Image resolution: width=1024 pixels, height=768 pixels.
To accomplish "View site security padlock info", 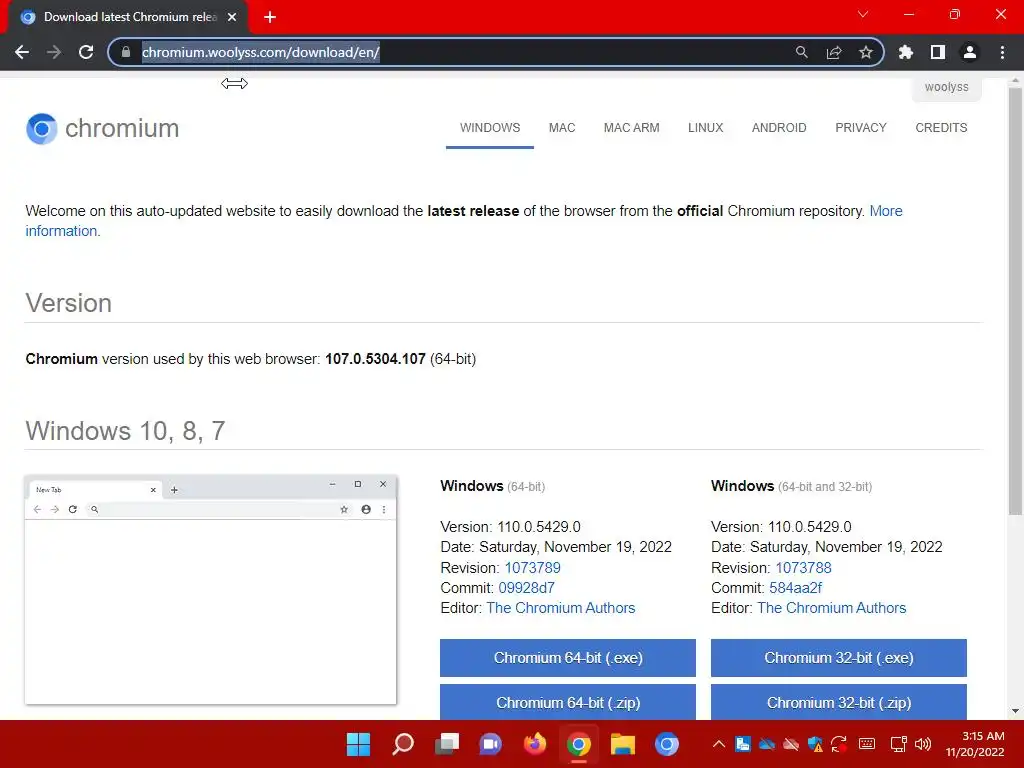I will (126, 52).
